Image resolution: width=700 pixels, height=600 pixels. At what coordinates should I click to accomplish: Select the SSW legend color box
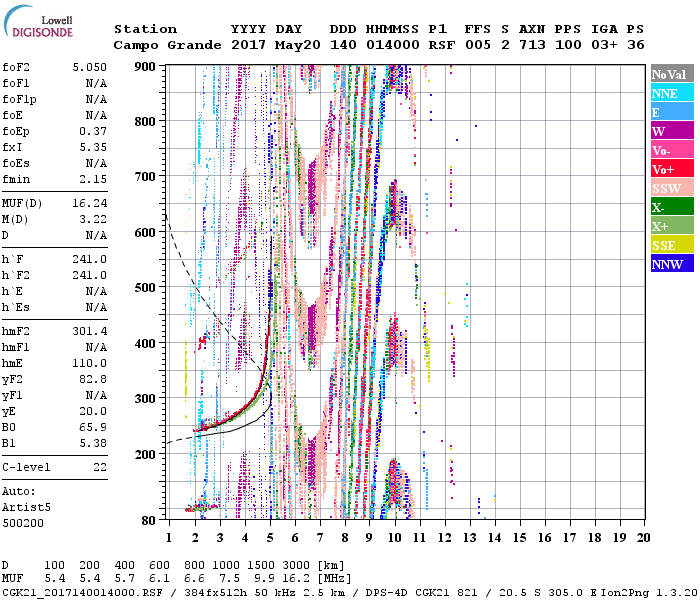point(672,188)
